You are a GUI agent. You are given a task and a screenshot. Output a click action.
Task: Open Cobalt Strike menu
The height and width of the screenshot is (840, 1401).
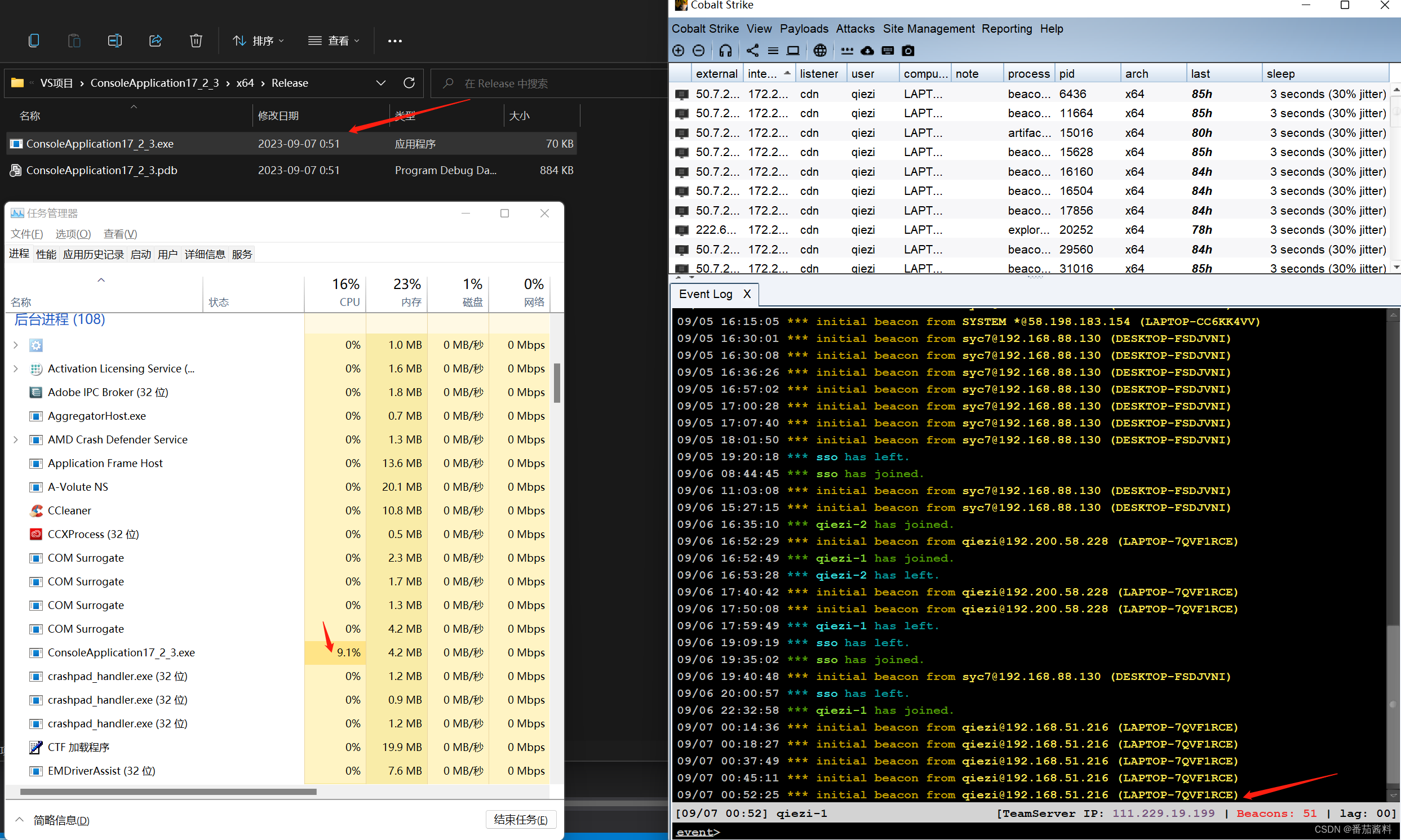click(x=705, y=28)
